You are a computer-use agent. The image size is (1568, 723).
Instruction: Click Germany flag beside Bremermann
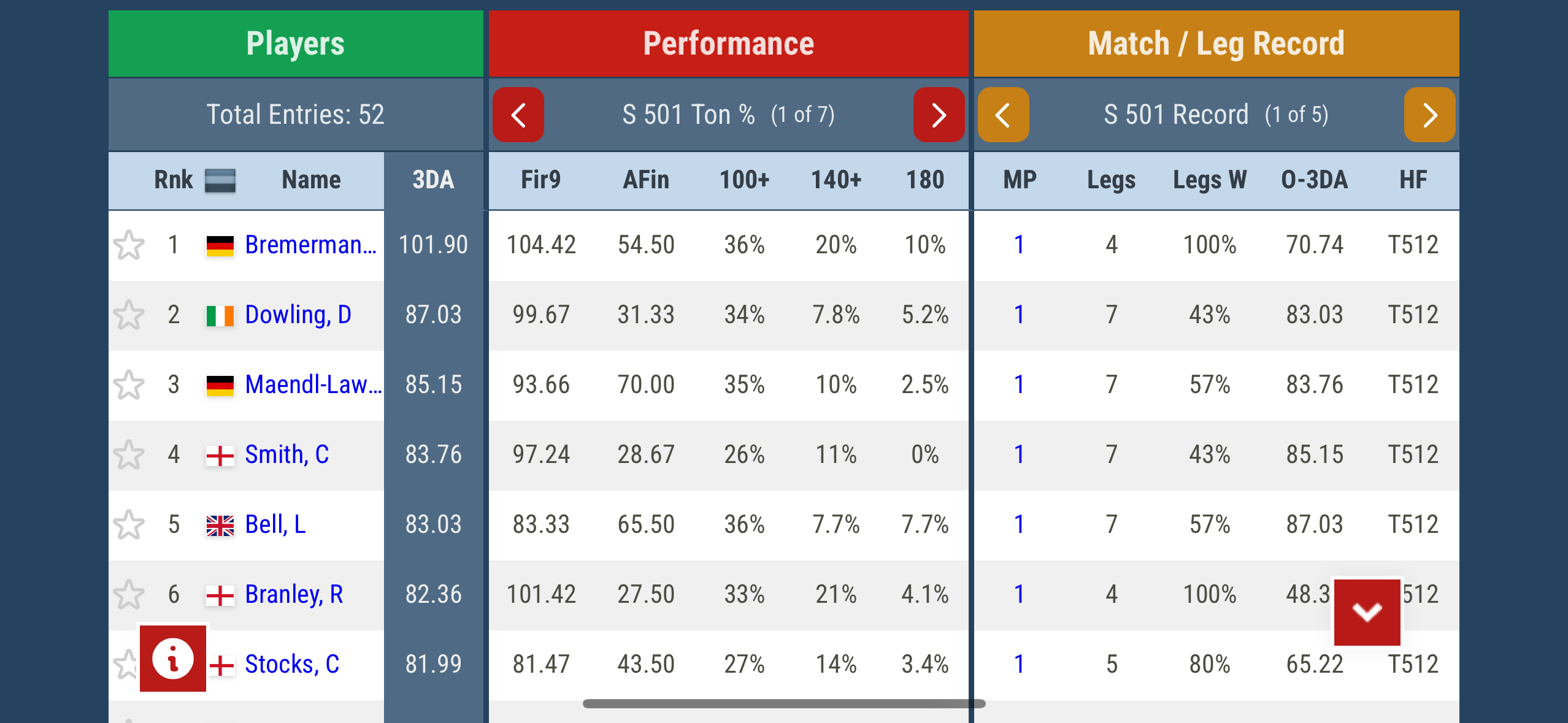coord(220,245)
